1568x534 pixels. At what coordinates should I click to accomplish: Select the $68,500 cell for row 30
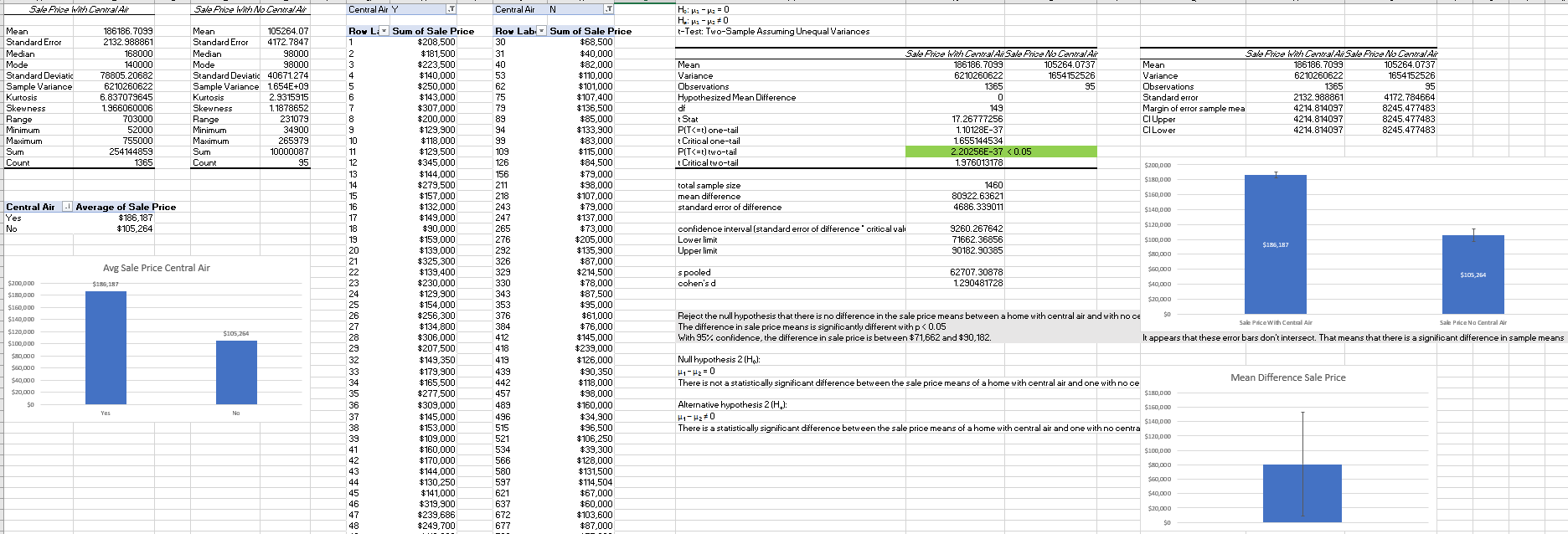click(x=596, y=42)
